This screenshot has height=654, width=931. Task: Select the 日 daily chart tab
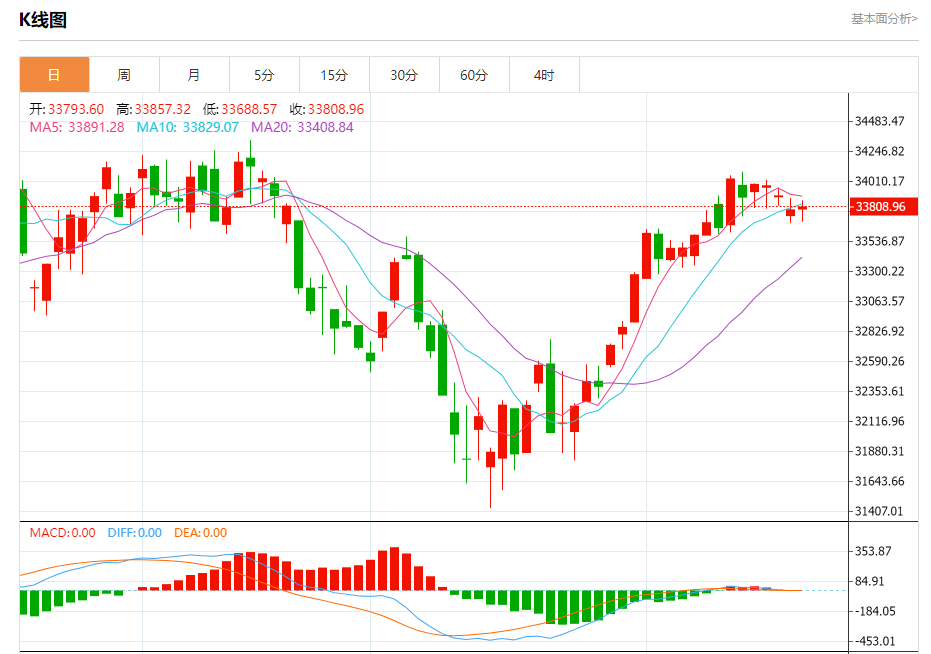pyautogui.click(x=54, y=75)
